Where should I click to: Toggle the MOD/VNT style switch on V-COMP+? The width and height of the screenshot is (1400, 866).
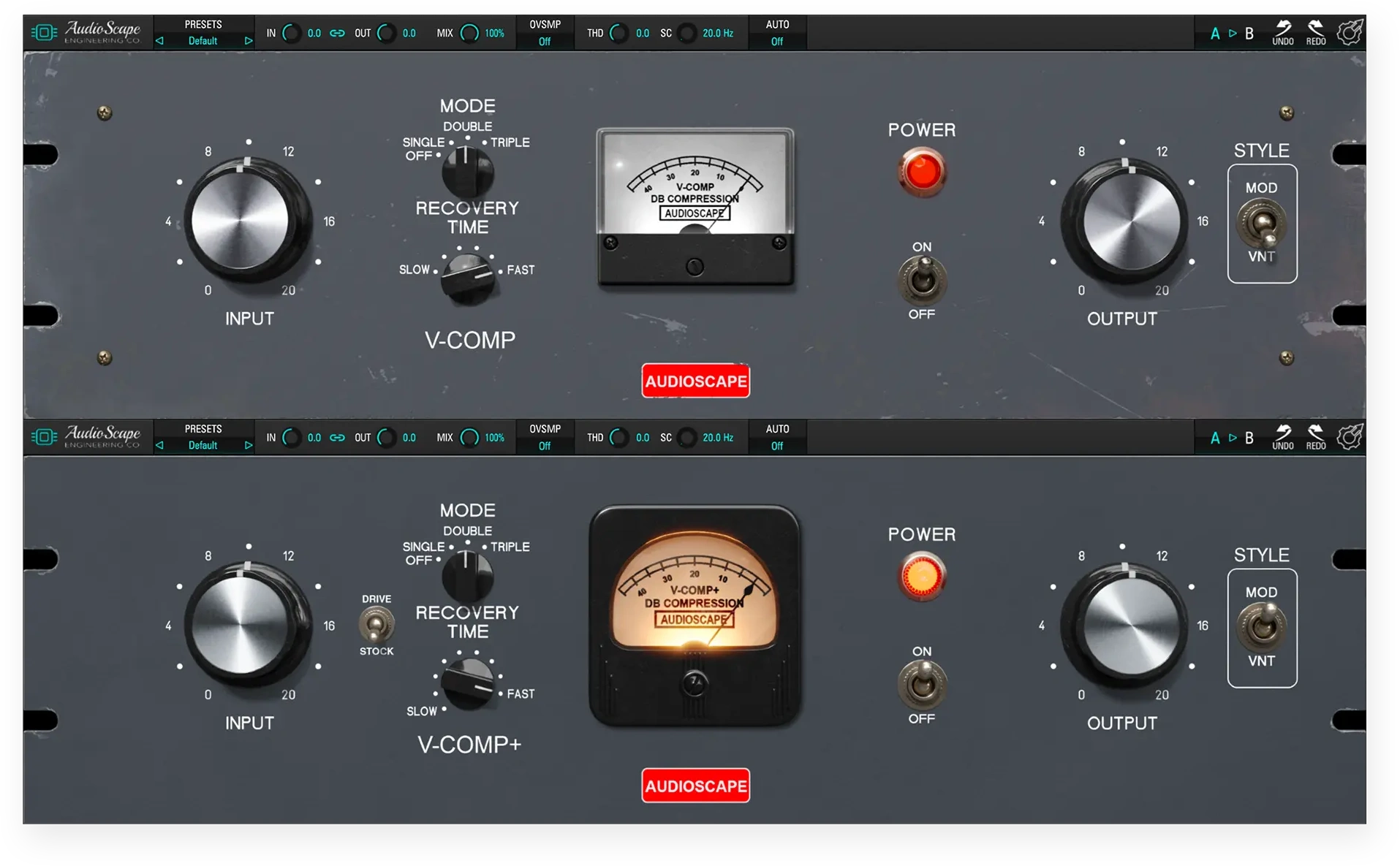tap(1262, 628)
